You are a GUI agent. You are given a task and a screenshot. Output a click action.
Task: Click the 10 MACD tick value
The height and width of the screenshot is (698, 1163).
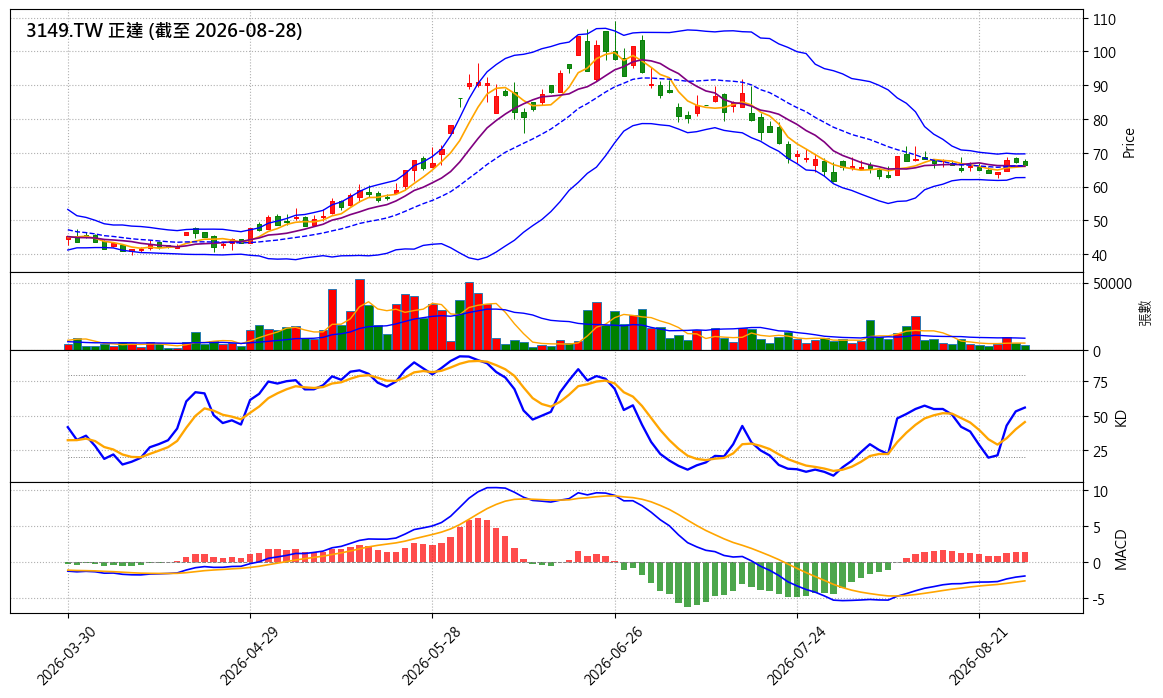point(1101,492)
